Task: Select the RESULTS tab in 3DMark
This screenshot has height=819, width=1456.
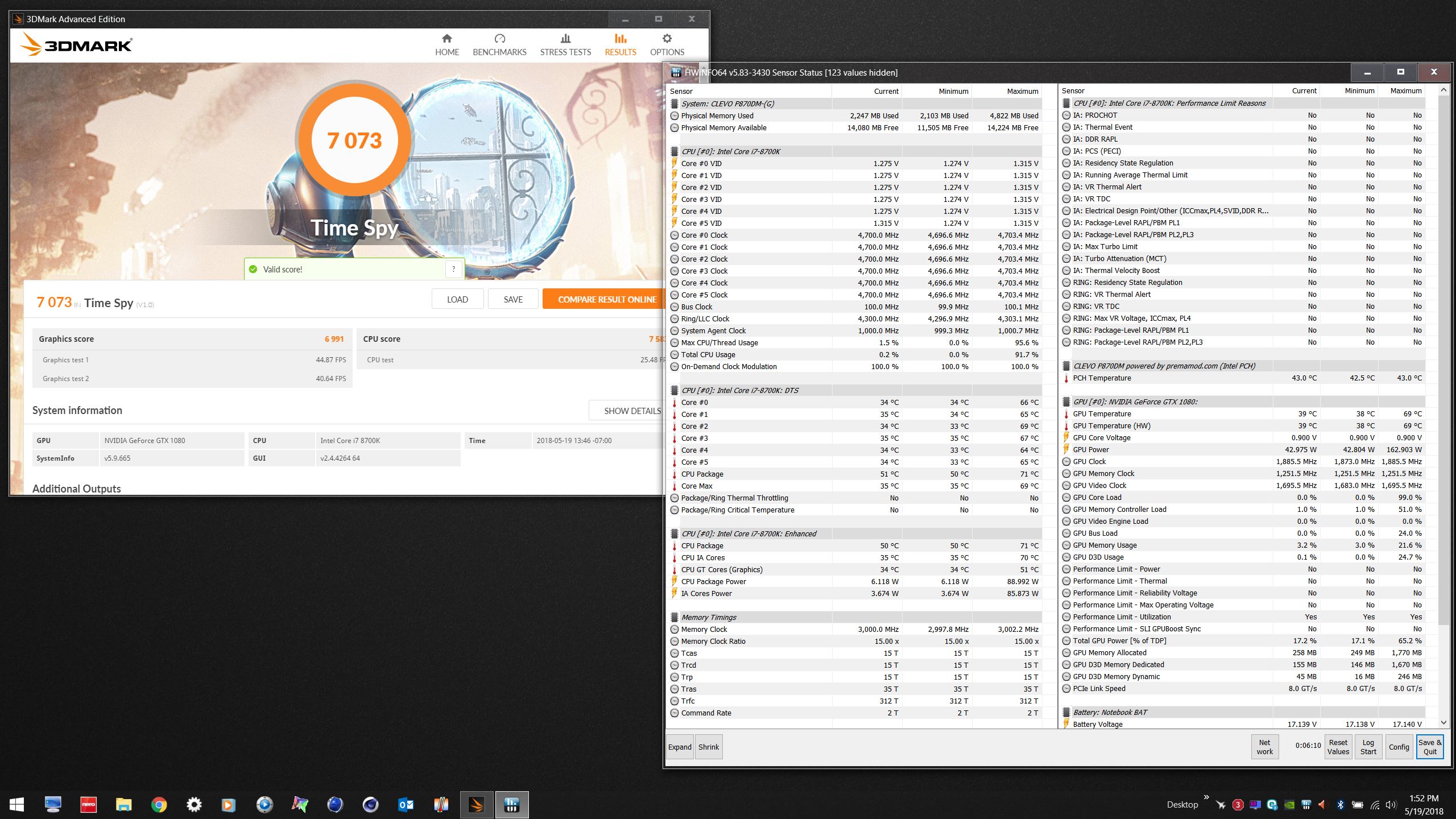Action: (x=621, y=45)
